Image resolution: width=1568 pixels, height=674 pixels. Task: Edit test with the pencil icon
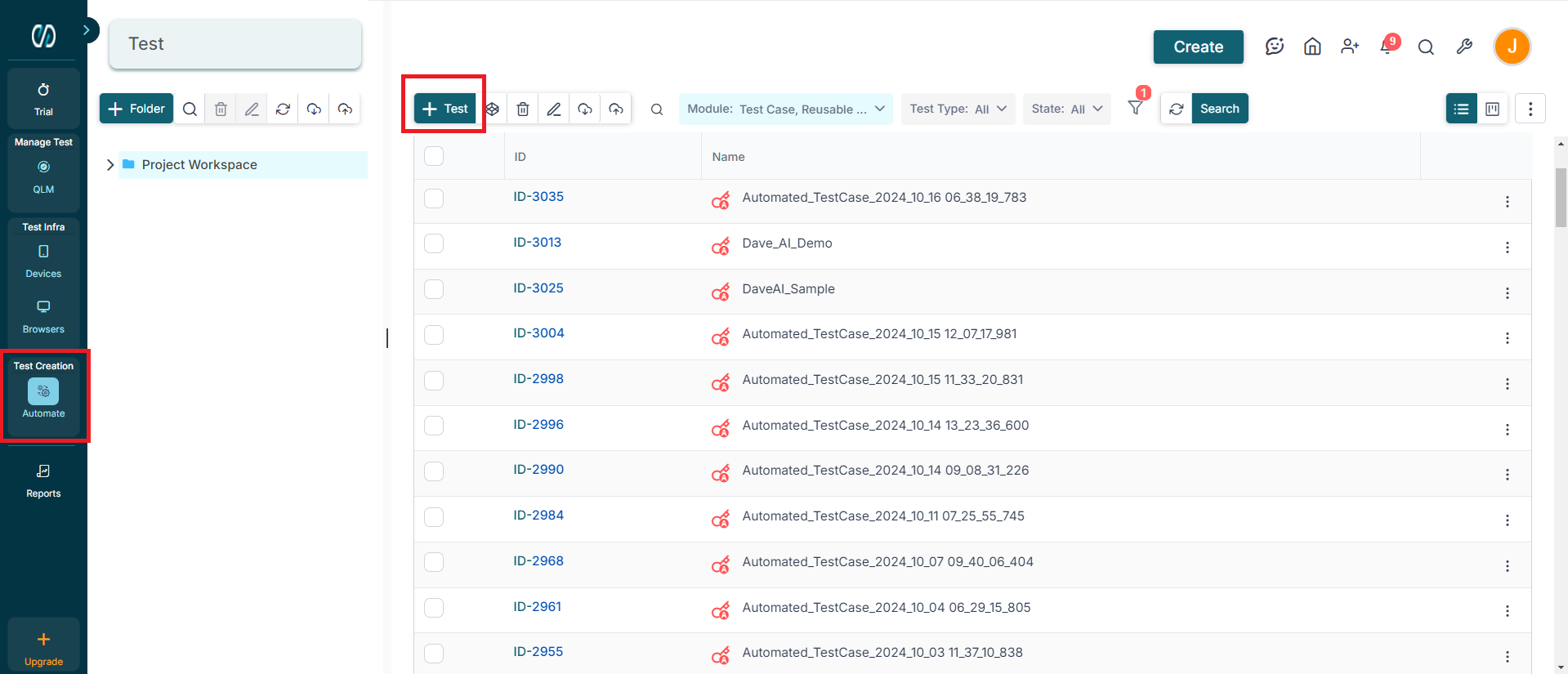click(x=554, y=109)
